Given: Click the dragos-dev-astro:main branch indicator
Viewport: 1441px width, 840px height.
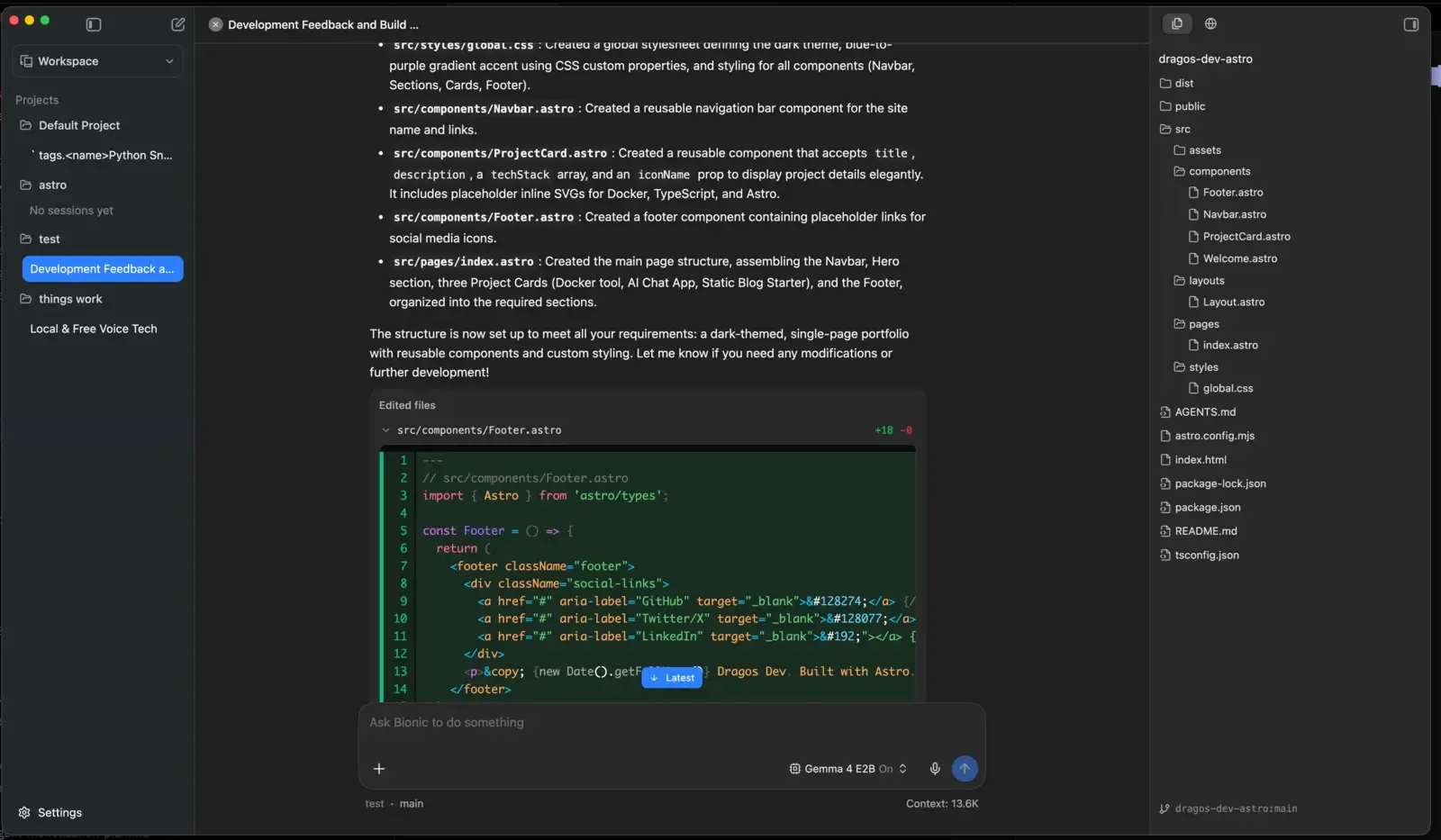Looking at the screenshot, I should tap(1228, 808).
